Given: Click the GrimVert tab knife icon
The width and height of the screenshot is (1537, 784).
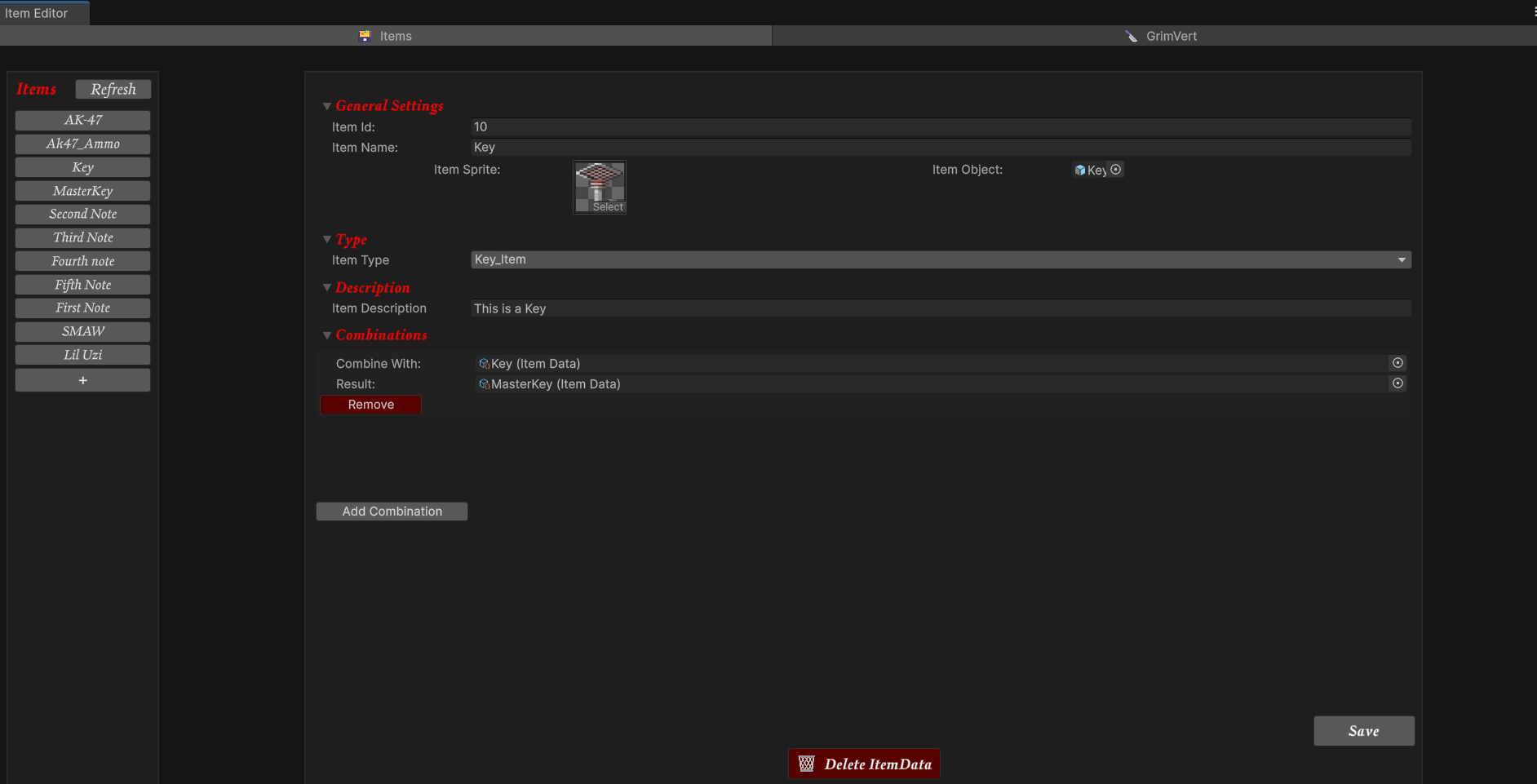Looking at the screenshot, I should coord(1131,36).
